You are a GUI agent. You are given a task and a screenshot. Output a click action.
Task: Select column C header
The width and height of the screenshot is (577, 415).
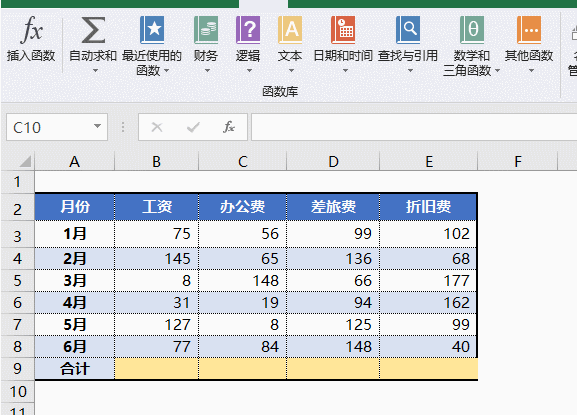(x=243, y=162)
